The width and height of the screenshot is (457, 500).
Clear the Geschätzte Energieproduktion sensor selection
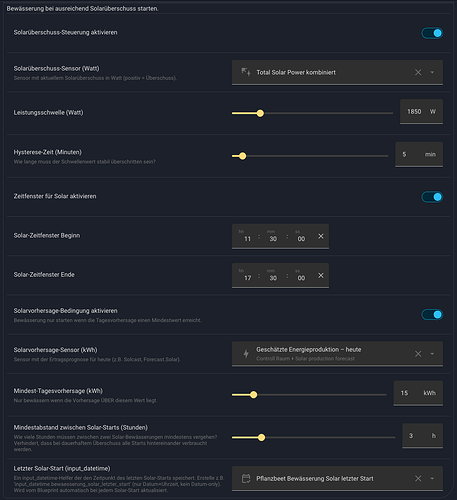point(418,354)
